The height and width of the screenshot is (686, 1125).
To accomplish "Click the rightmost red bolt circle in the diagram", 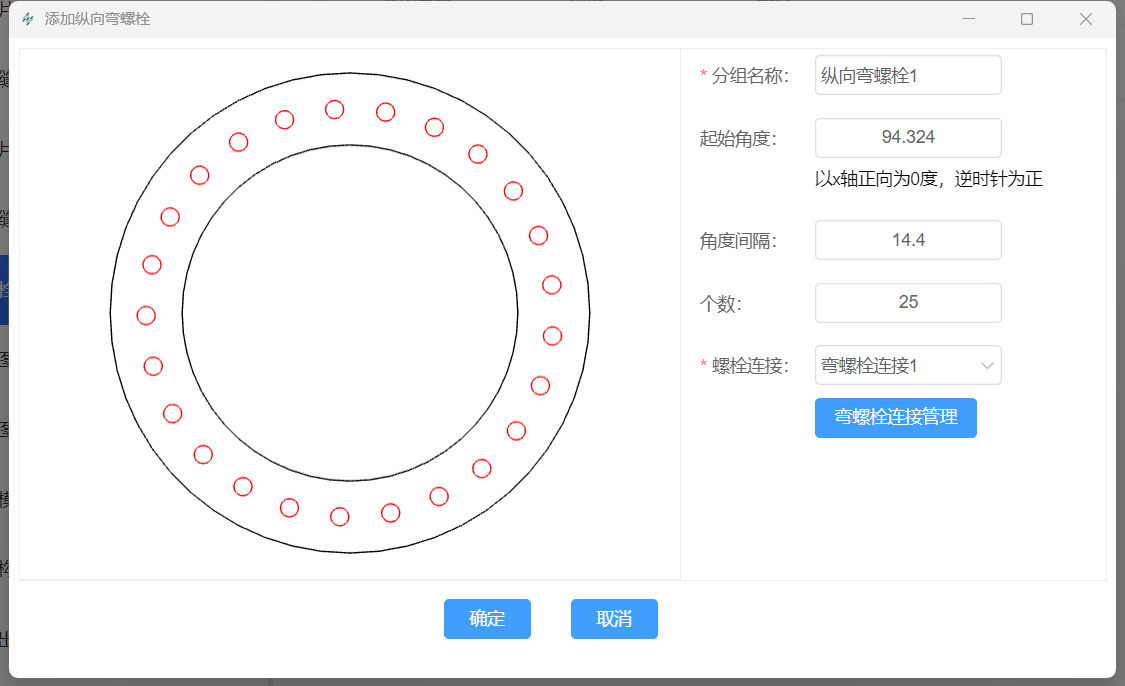I will click(552, 336).
